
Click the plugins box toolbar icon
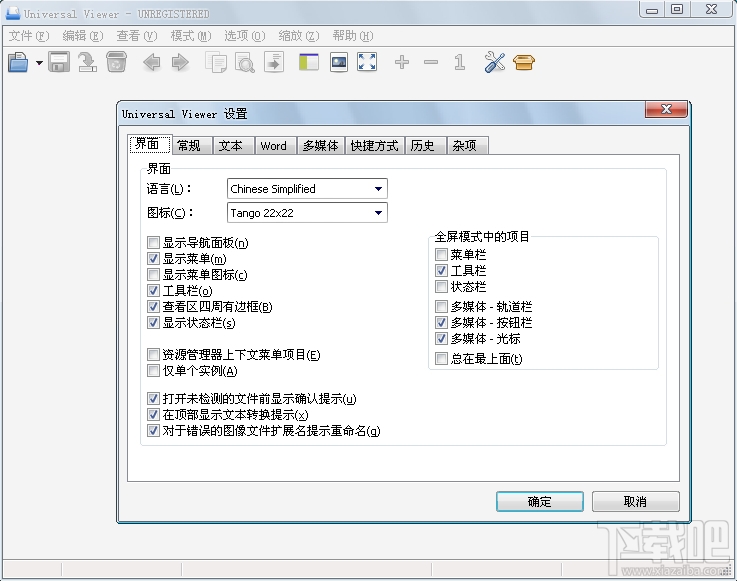[524, 62]
